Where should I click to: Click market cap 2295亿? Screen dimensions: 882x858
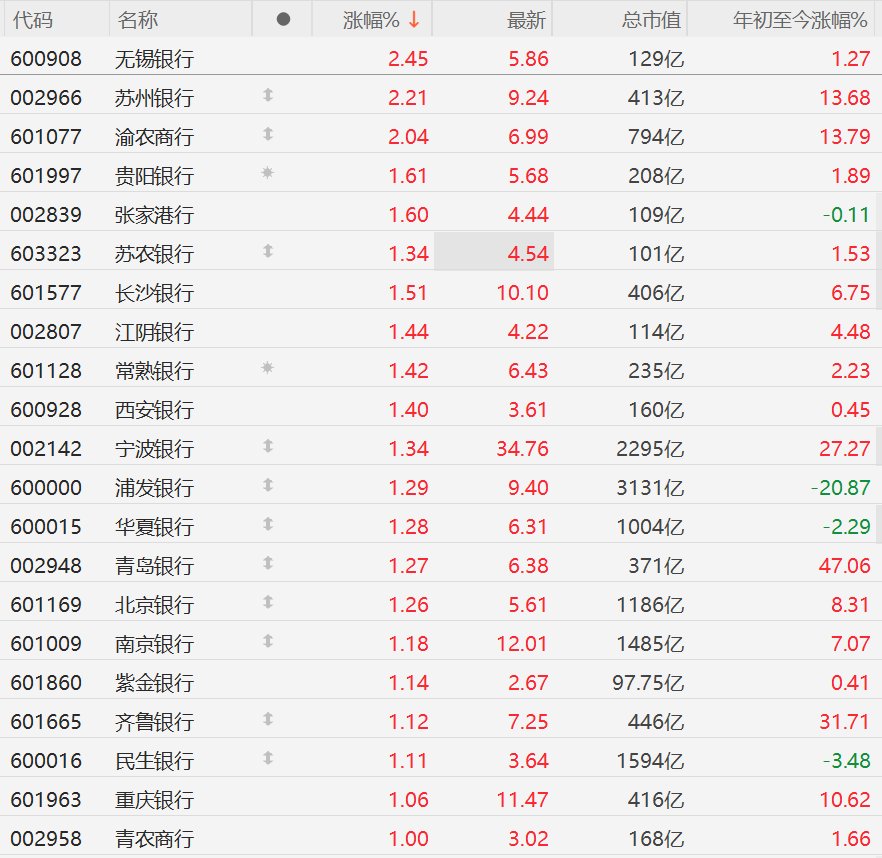[x=650, y=448]
